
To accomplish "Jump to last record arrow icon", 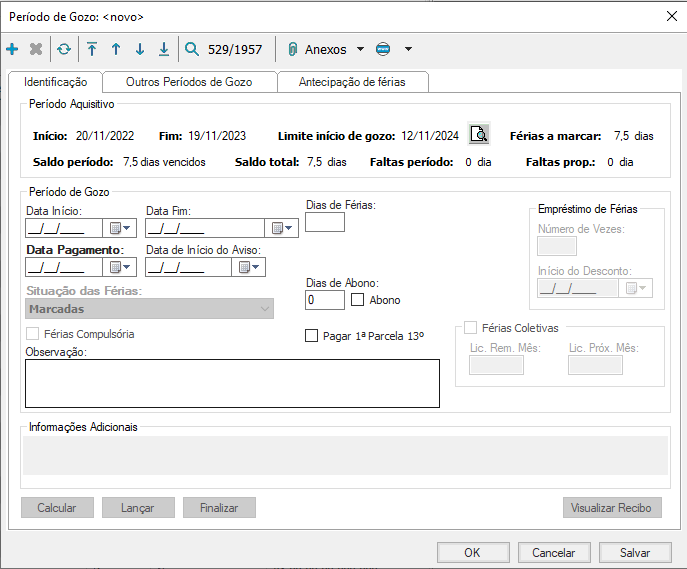I will coord(164,49).
